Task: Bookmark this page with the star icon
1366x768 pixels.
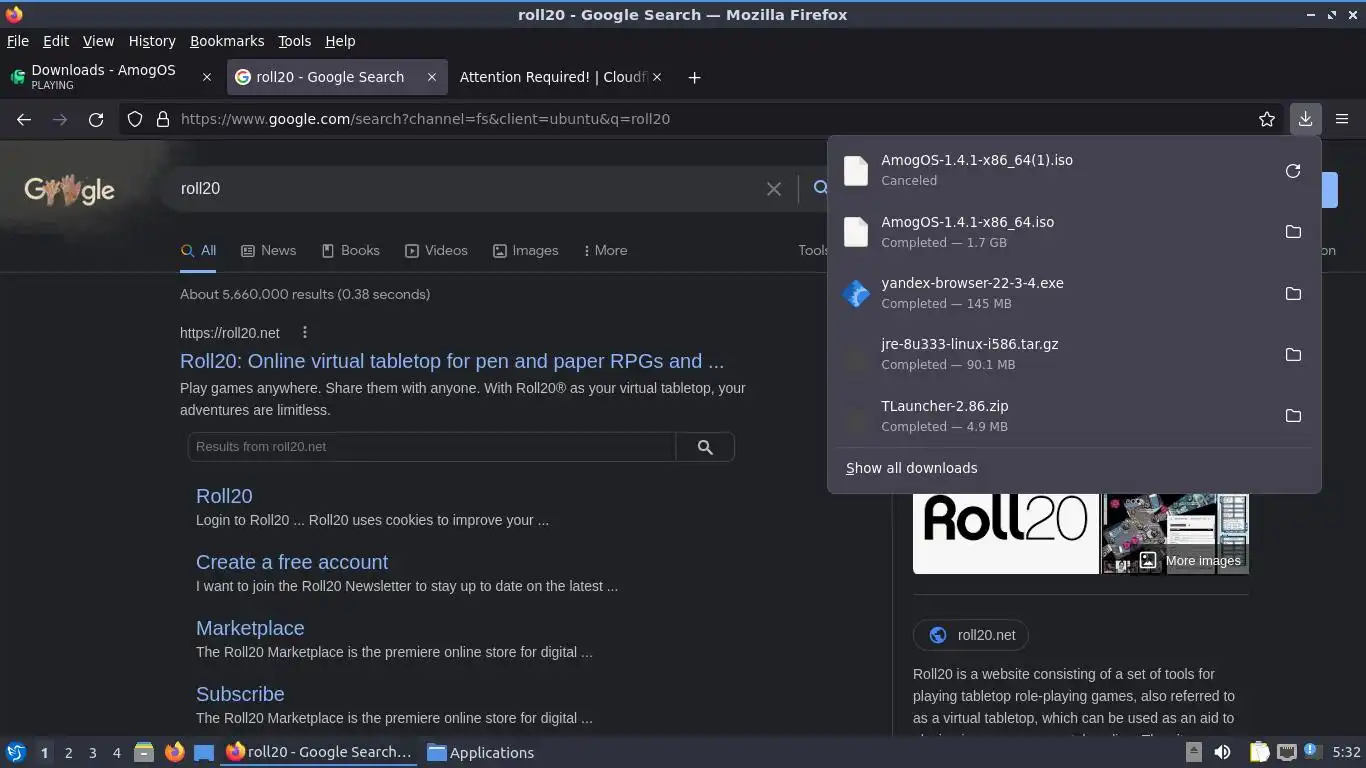Action: 1267,119
